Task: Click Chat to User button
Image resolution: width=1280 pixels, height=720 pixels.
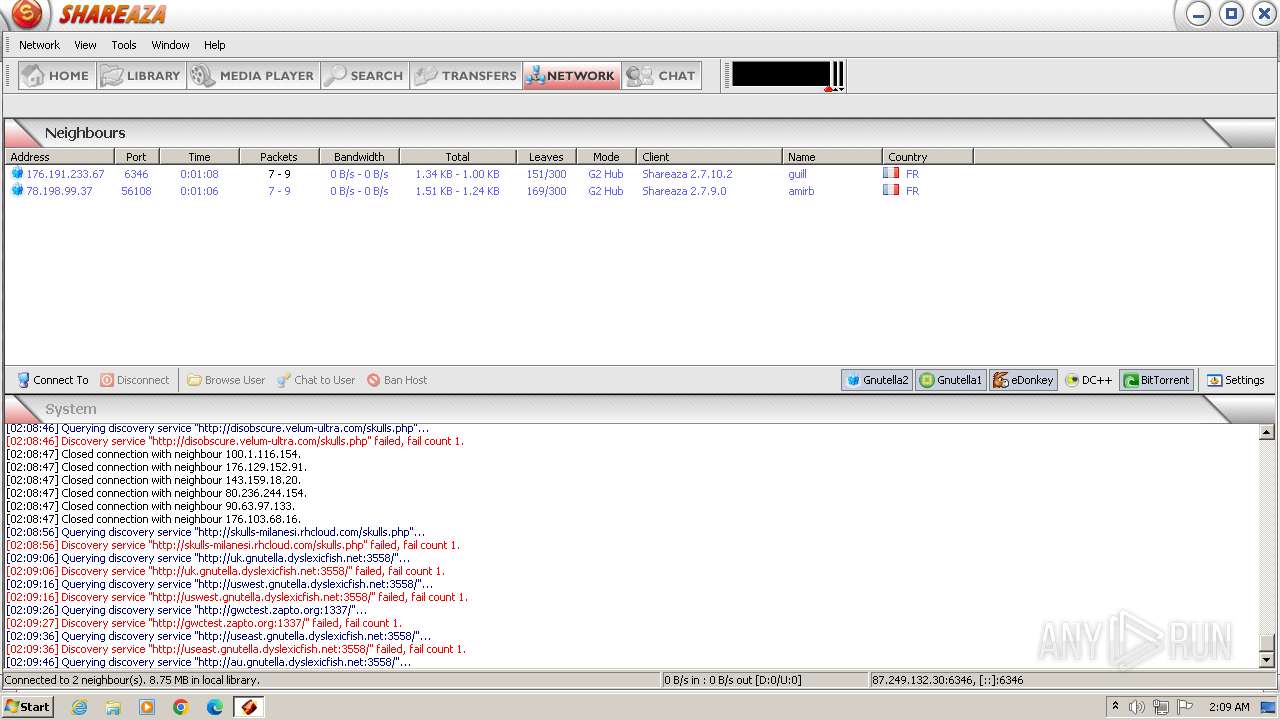Action: tap(316, 380)
